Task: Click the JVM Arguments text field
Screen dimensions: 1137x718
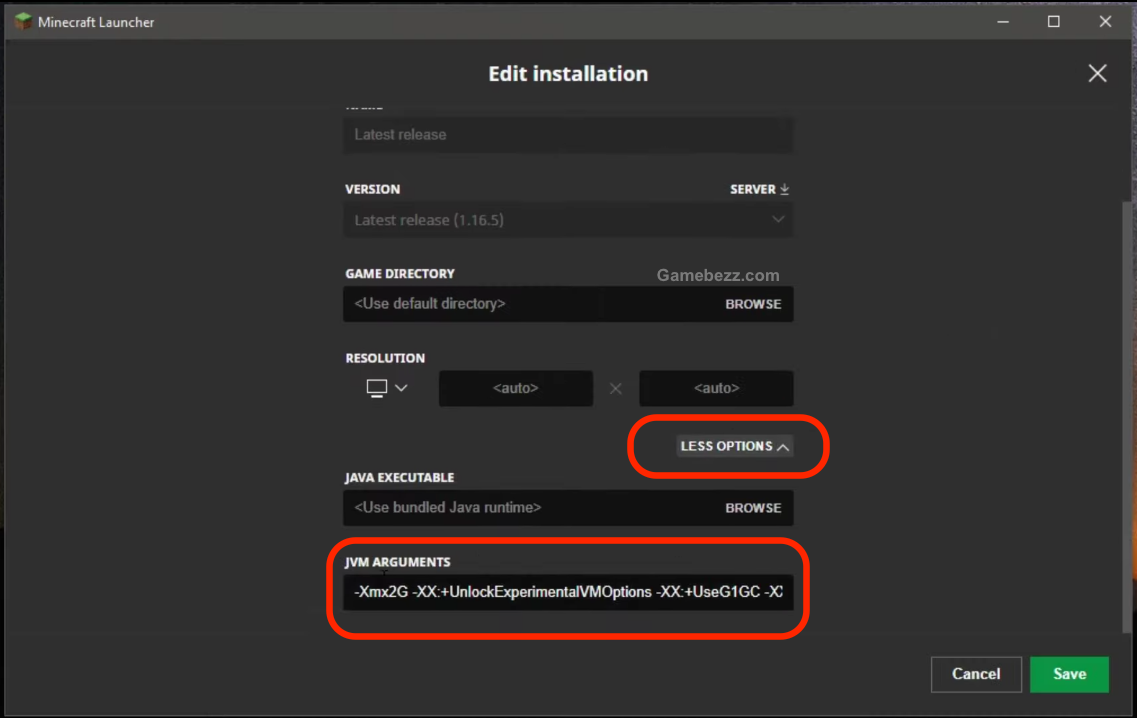Action: point(568,592)
